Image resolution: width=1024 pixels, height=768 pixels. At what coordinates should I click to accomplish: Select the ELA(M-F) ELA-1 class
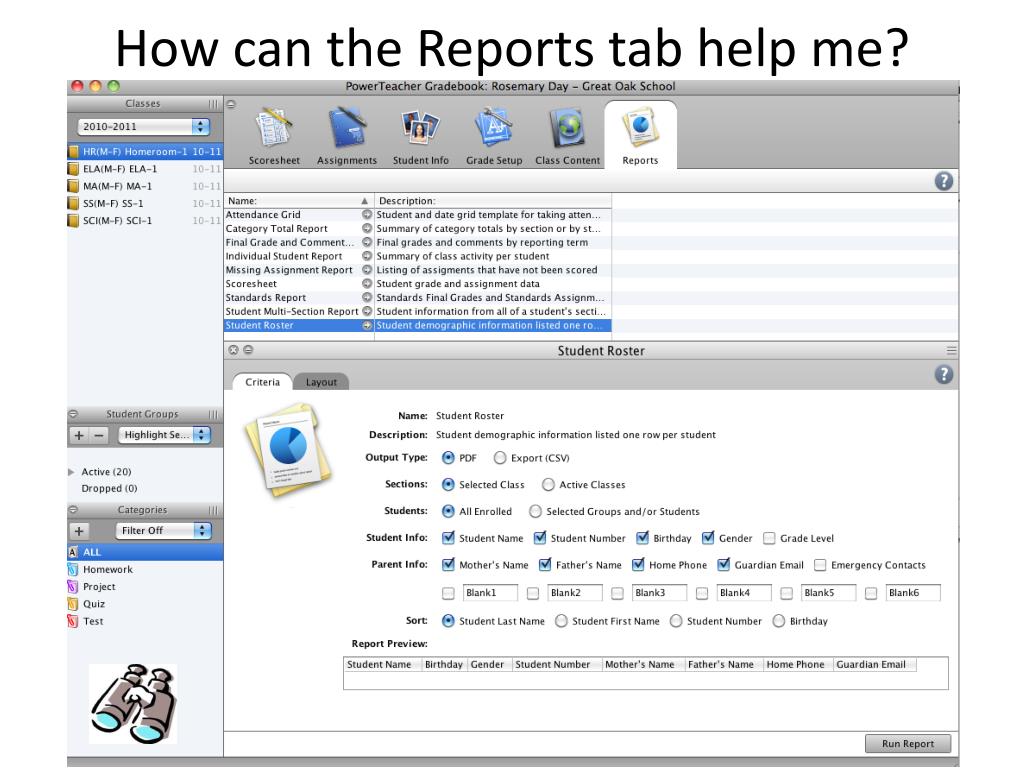coord(145,168)
